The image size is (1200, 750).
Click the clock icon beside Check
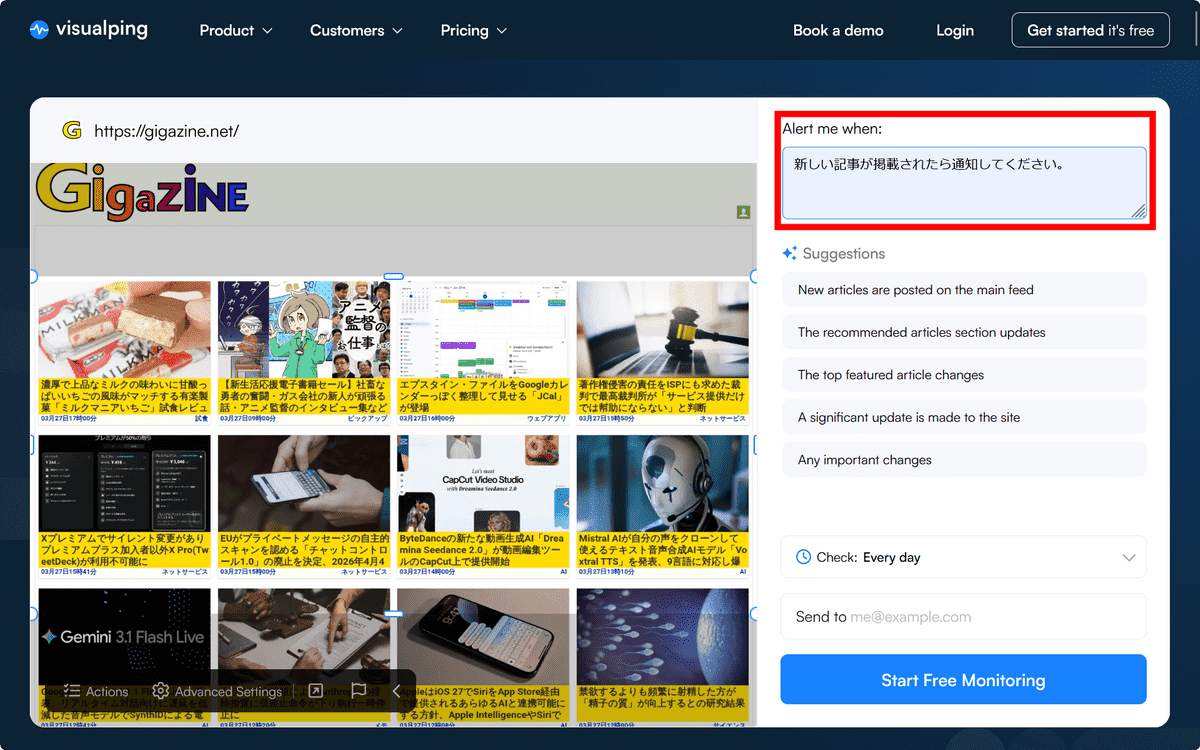(x=803, y=557)
